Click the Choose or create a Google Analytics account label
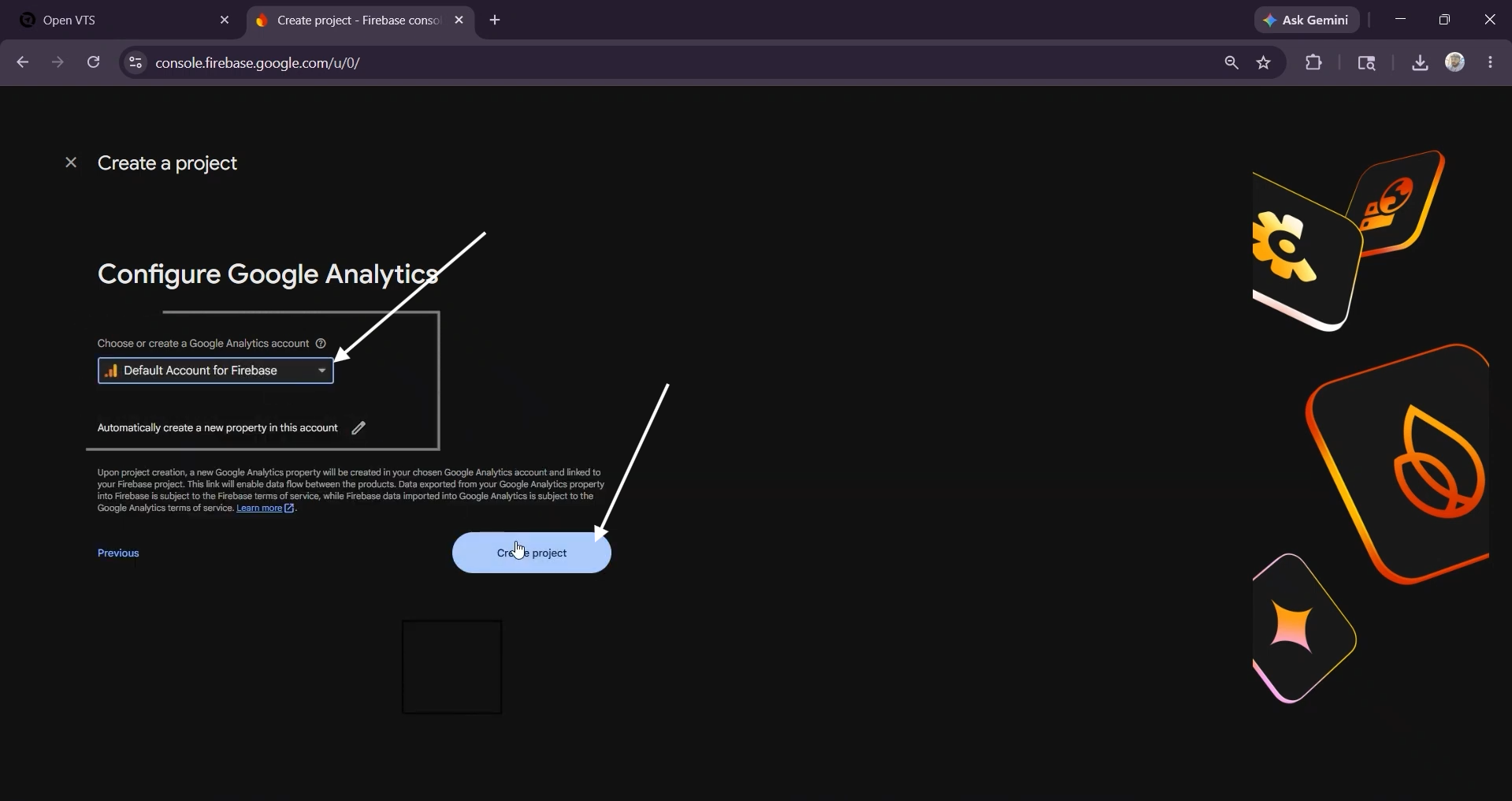1512x801 pixels. coord(202,344)
